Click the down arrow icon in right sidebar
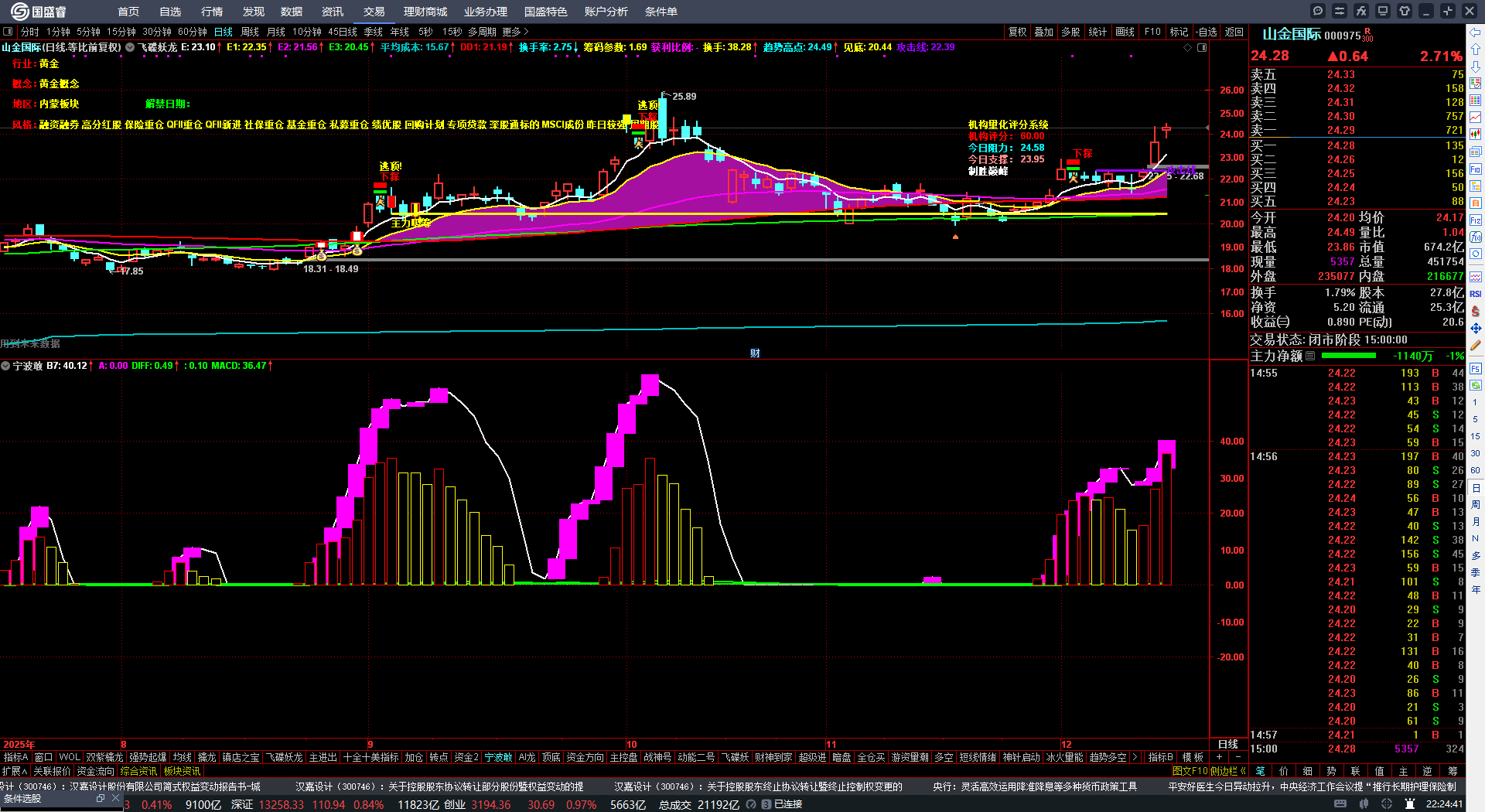This screenshot has width=1485, height=812. (1476, 67)
